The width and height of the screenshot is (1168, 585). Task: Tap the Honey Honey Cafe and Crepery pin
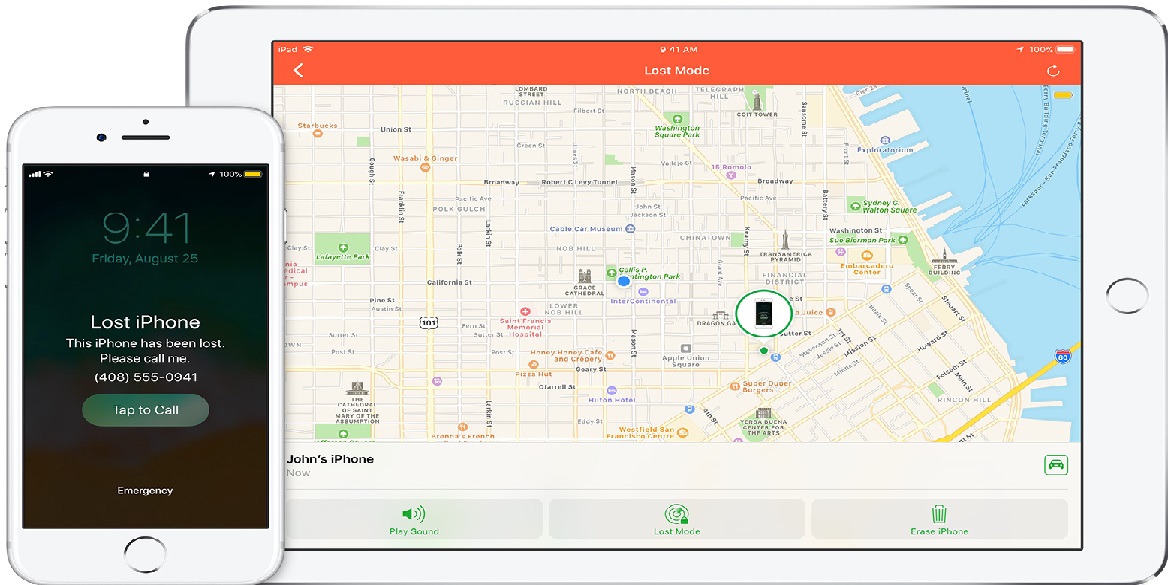tap(611, 355)
